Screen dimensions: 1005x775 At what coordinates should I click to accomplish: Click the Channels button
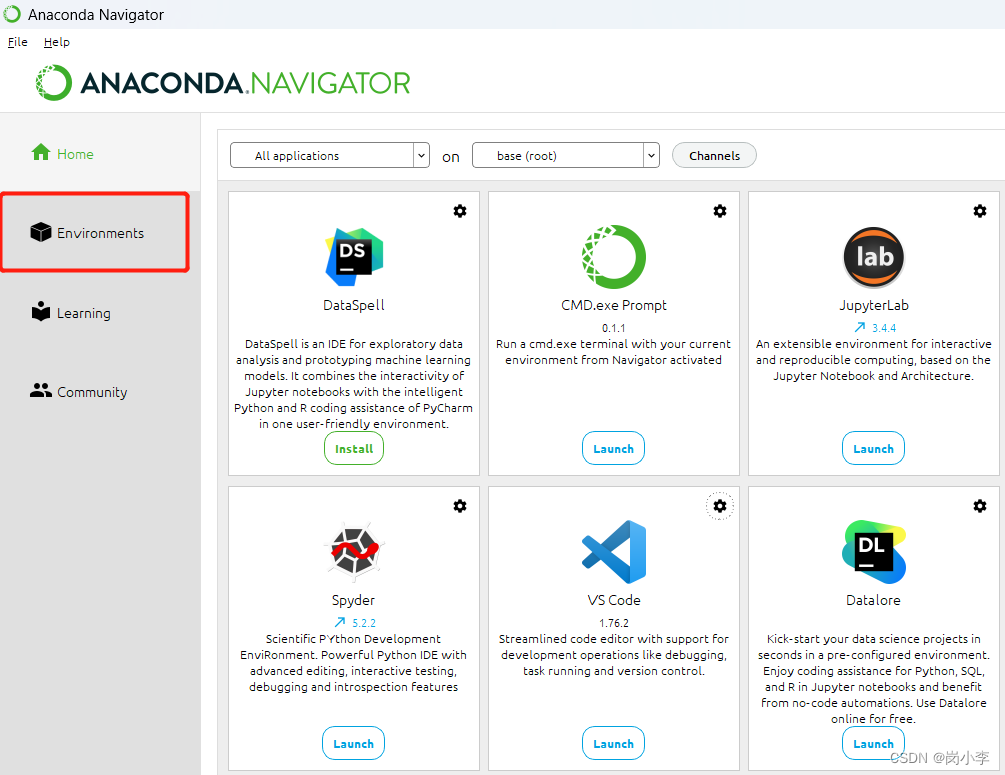pyautogui.click(x=714, y=156)
